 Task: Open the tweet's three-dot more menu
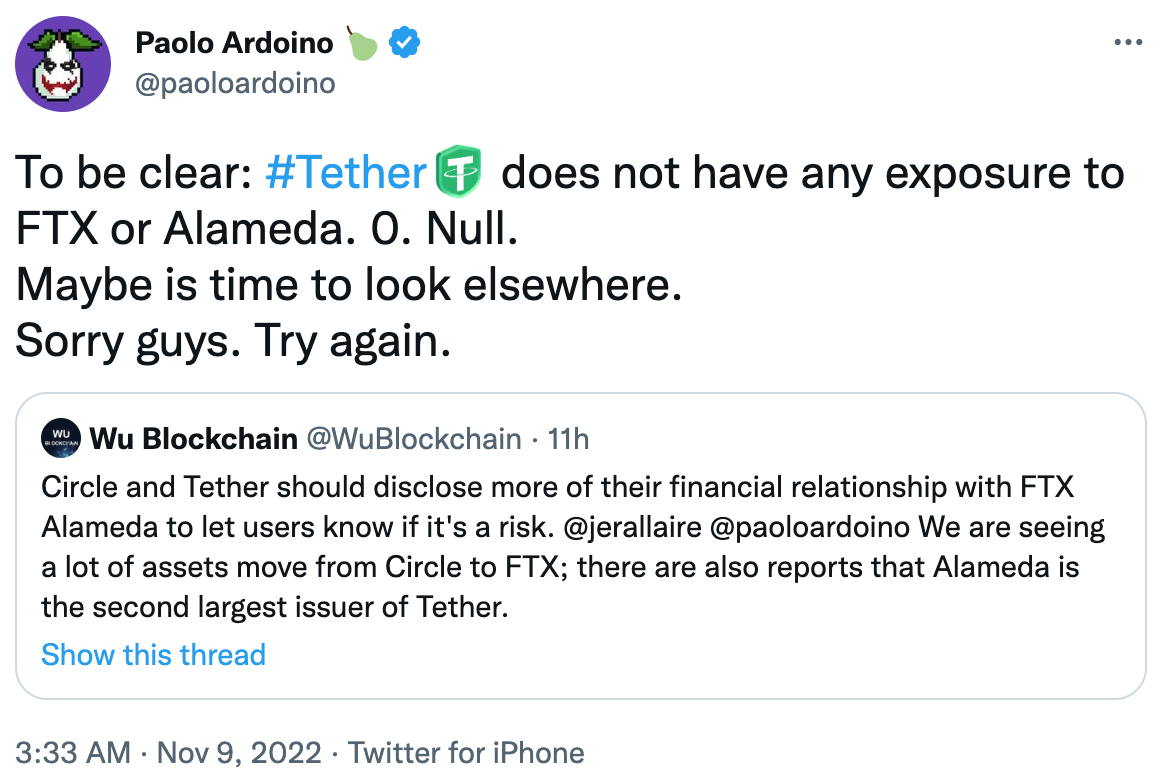(1127, 43)
